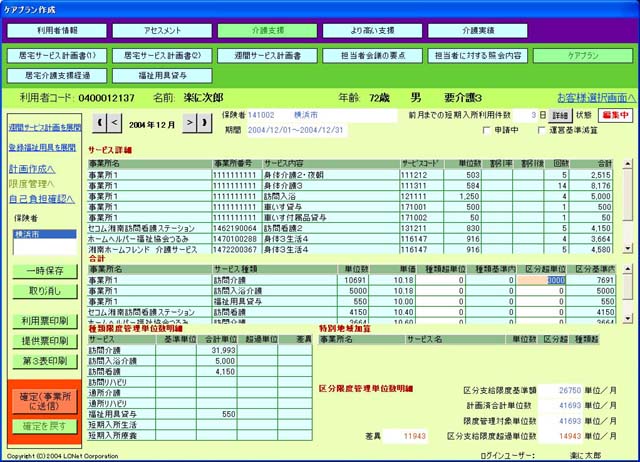Open the より高い支援 tab
Screen dimensions: 640x462
point(373,31)
